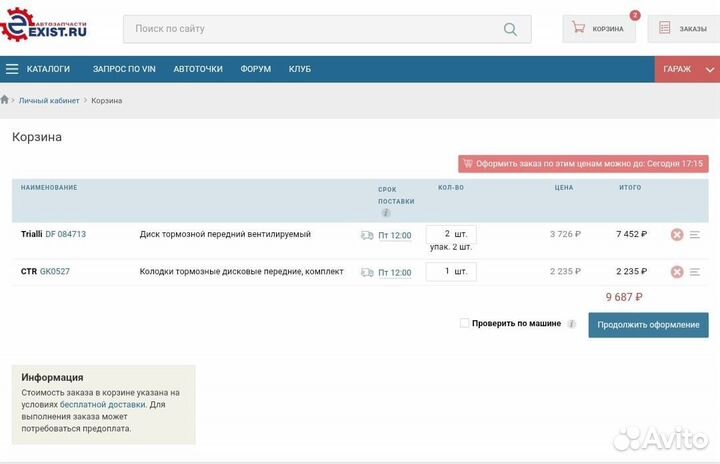Open the Форум menu item
The width and height of the screenshot is (720, 464).
pyautogui.click(x=255, y=69)
